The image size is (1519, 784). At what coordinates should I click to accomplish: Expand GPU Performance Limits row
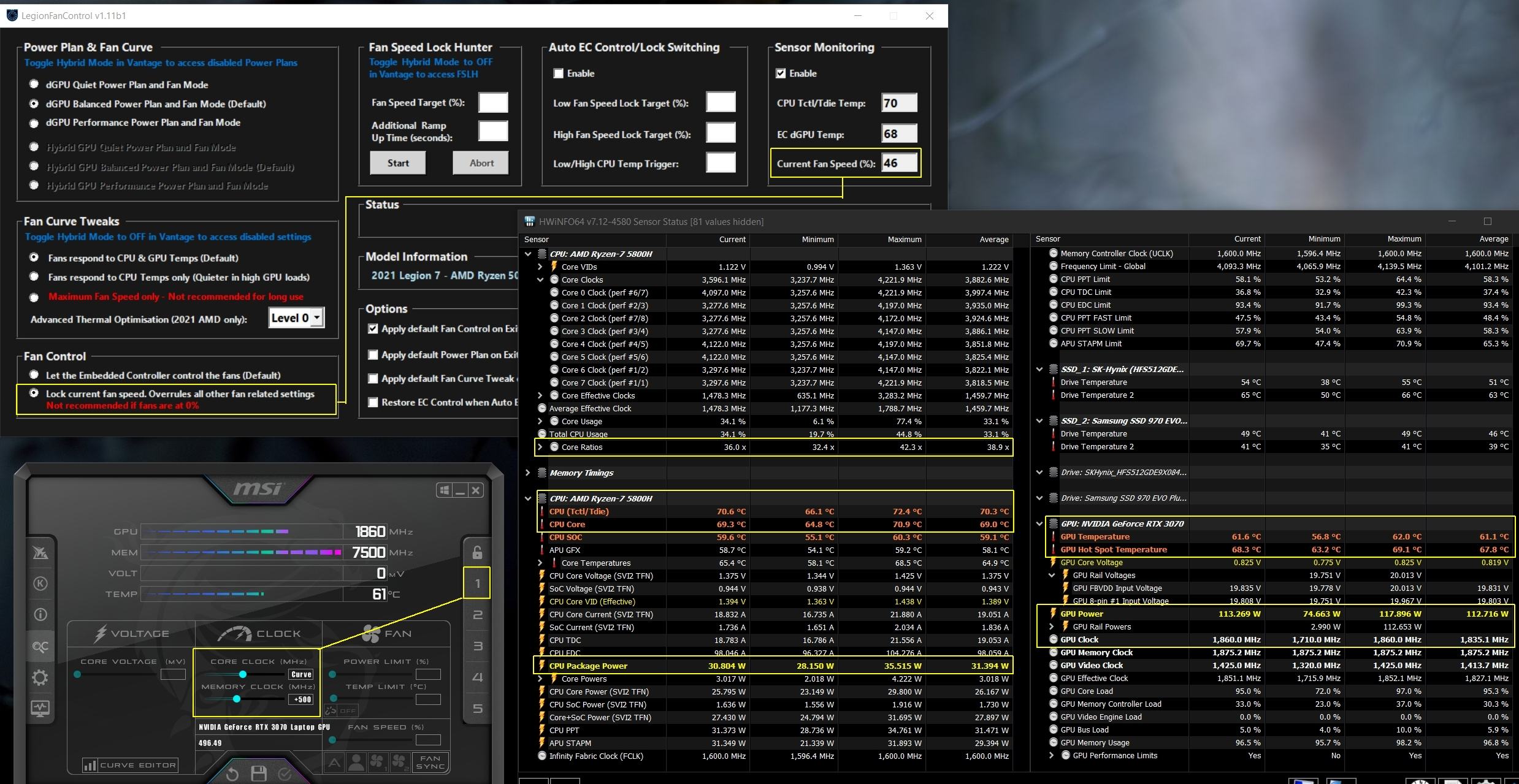point(1052,755)
